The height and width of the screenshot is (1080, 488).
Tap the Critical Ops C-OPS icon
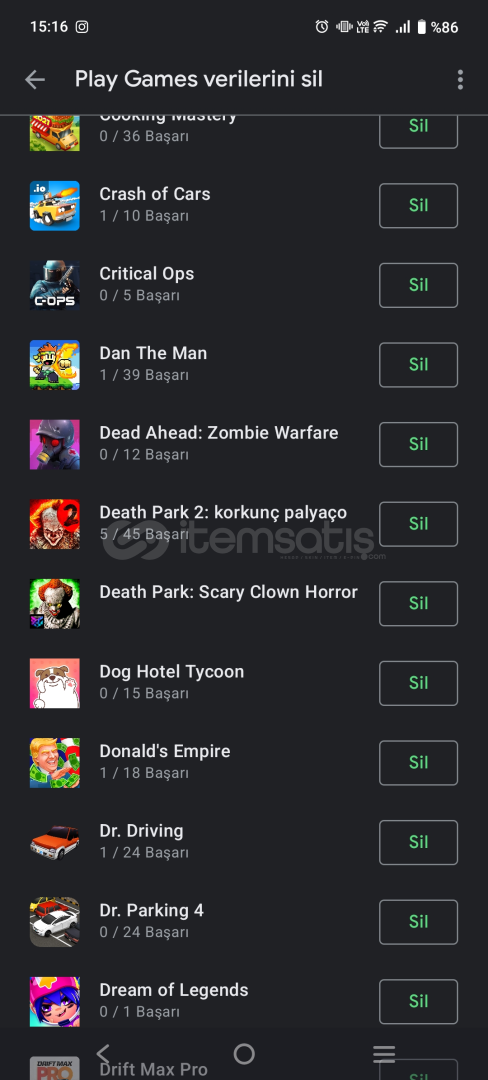coord(54,285)
